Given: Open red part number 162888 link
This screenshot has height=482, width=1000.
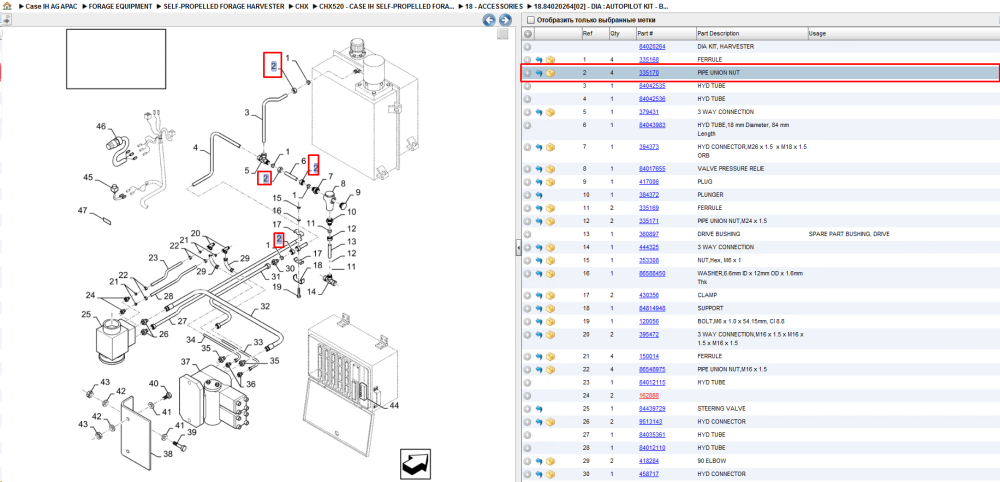Looking at the screenshot, I should (x=648, y=396).
